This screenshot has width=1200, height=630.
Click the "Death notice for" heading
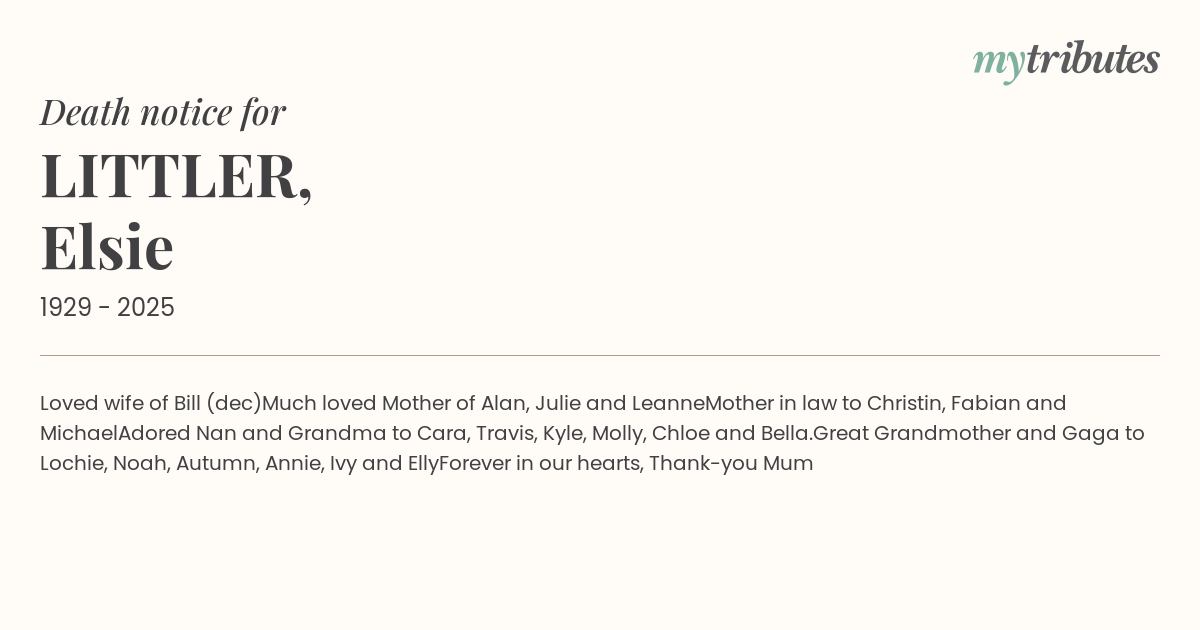tap(163, 112)
